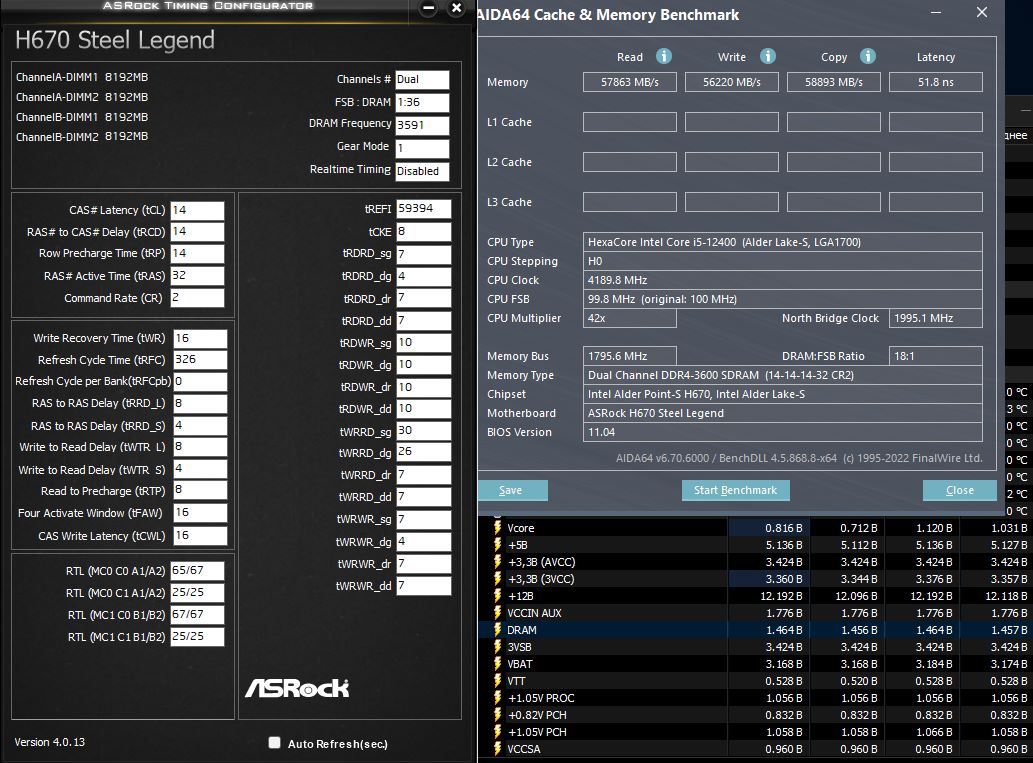Close the ASRock Timing Configurator window
The height and width of the screenshot is (763, 1033).
click(457, 8)
